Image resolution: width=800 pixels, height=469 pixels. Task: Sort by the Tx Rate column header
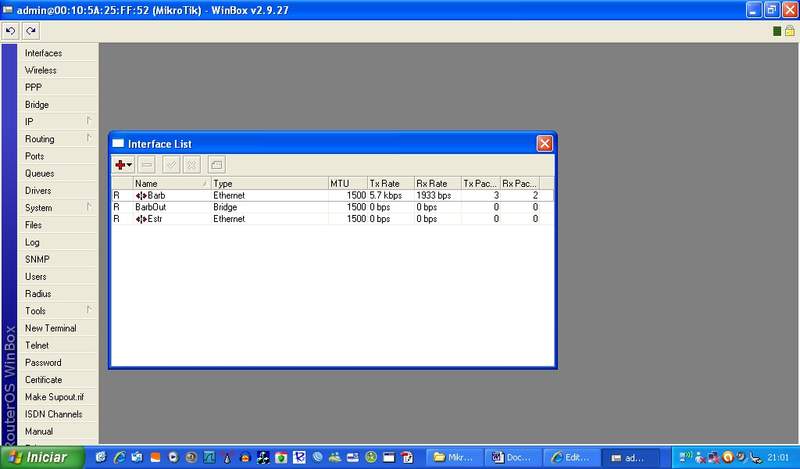click(391, 183)
